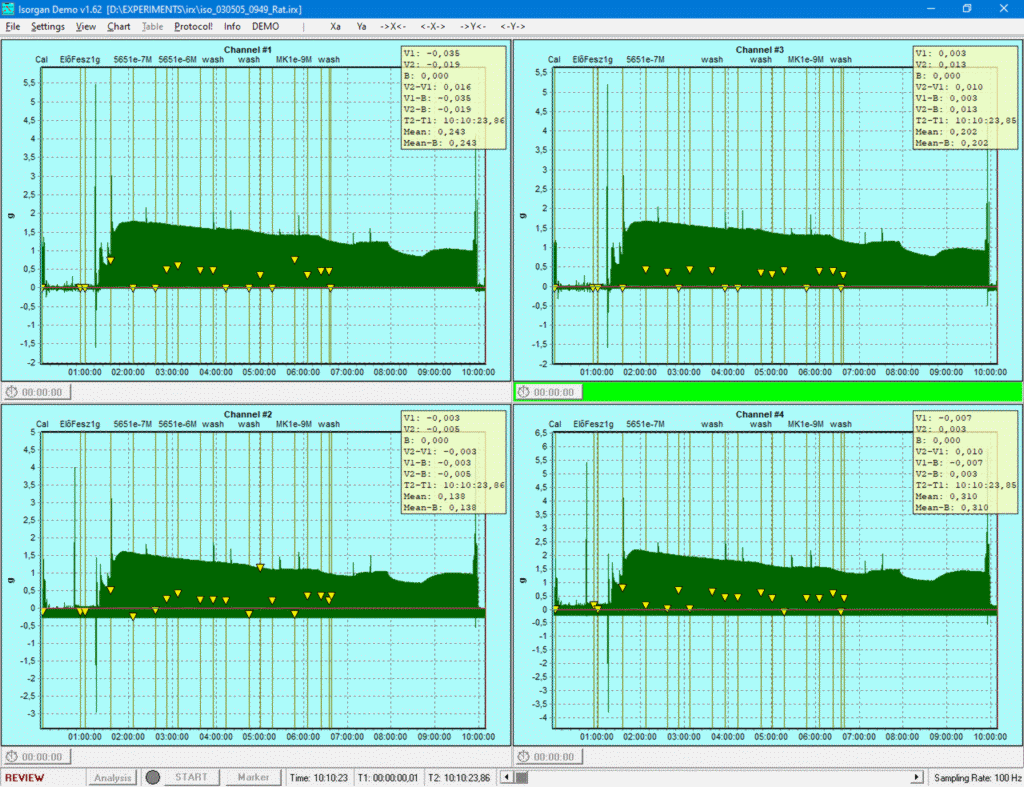Open the Settings menu
The height and width of the screenshot is (787, 1024).
pos(48,27)
